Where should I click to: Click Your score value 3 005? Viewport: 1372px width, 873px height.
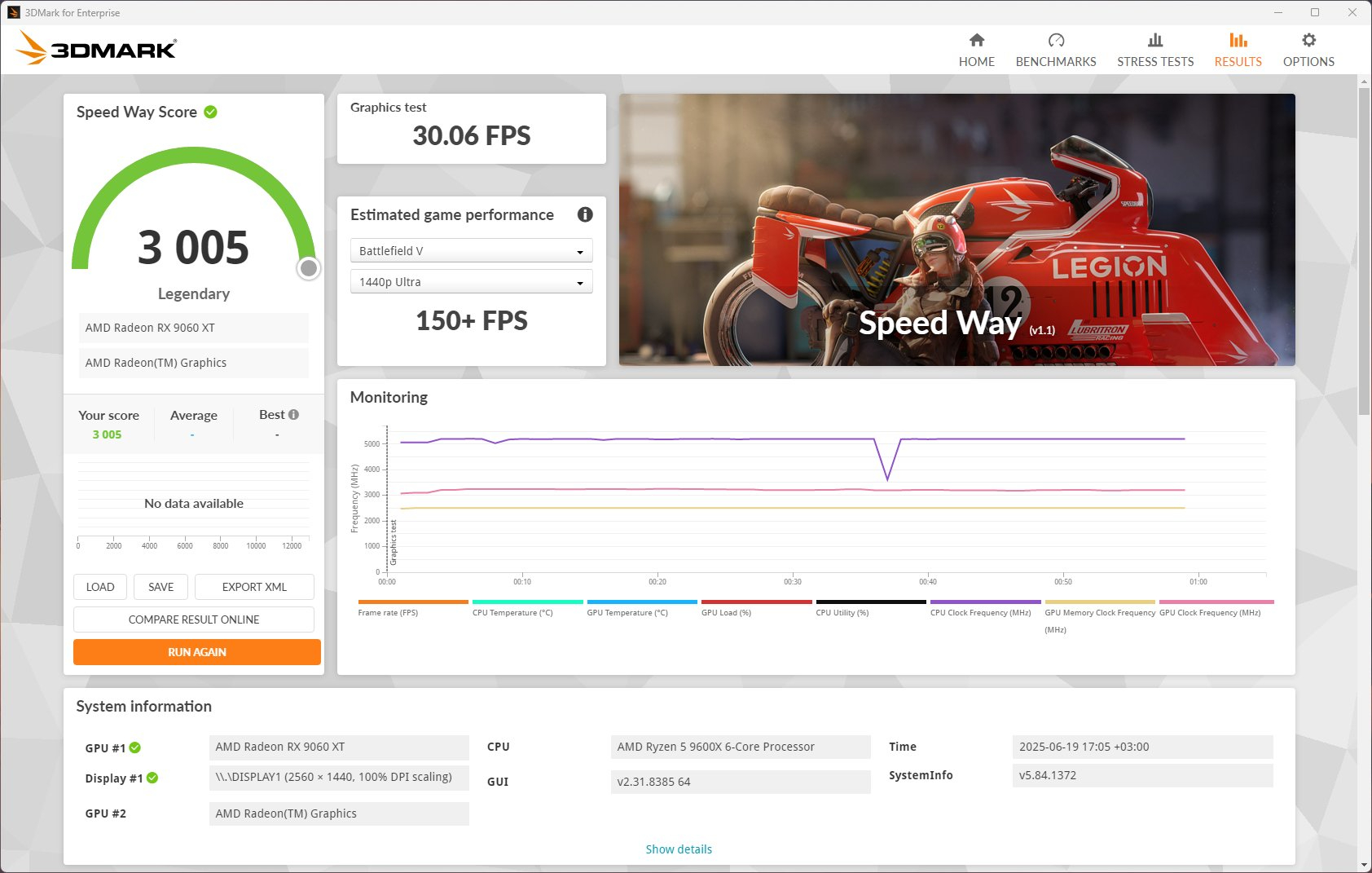[x=107, y=434]
